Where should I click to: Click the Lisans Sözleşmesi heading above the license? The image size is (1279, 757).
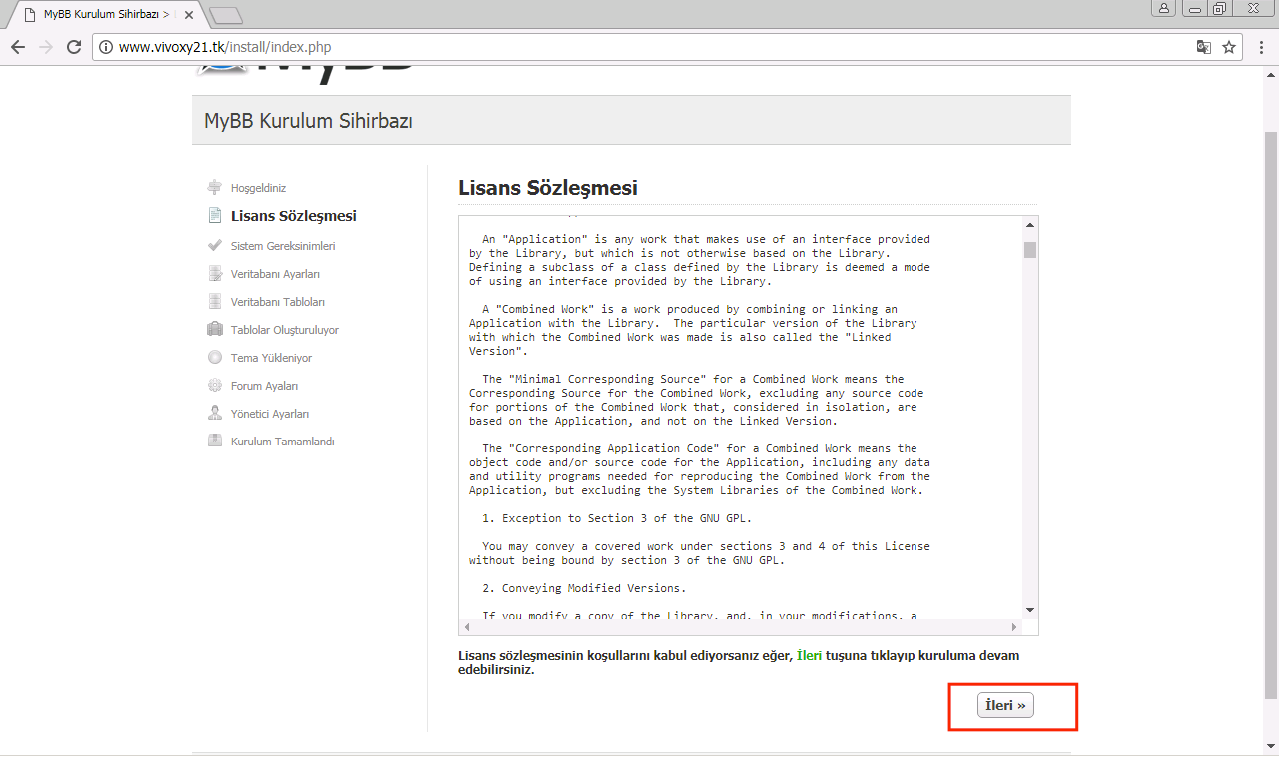tap(547, 188)
